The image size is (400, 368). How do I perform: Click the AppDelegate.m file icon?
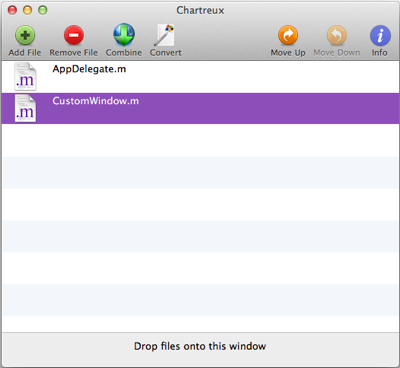25,77
